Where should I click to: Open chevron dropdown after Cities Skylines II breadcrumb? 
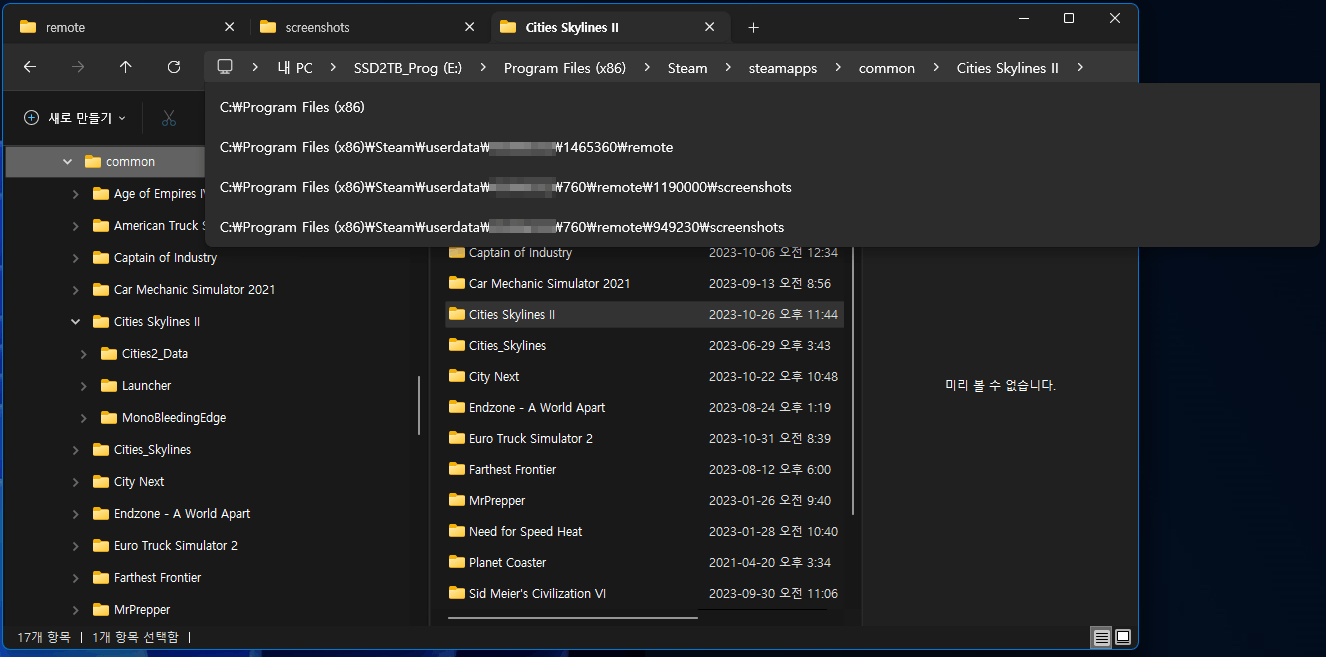pyautogui.click(x=1080, y=68)
